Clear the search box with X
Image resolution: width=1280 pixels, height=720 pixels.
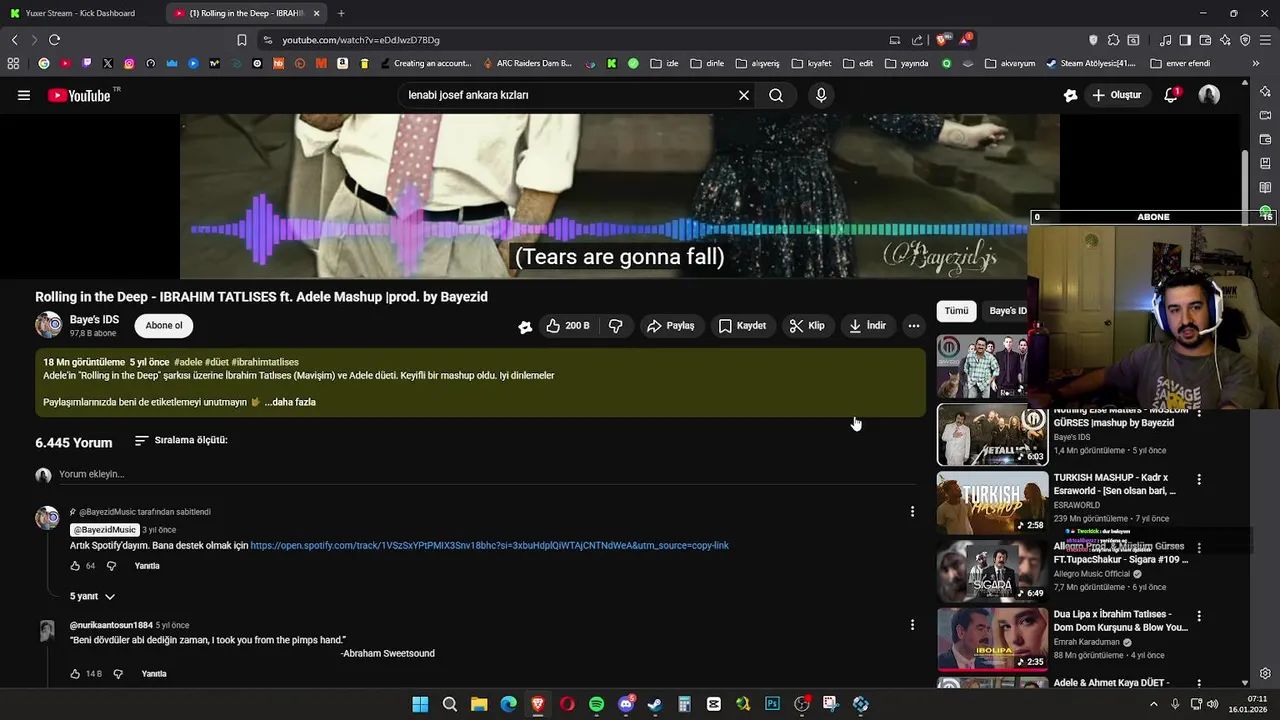coord(744,95)
